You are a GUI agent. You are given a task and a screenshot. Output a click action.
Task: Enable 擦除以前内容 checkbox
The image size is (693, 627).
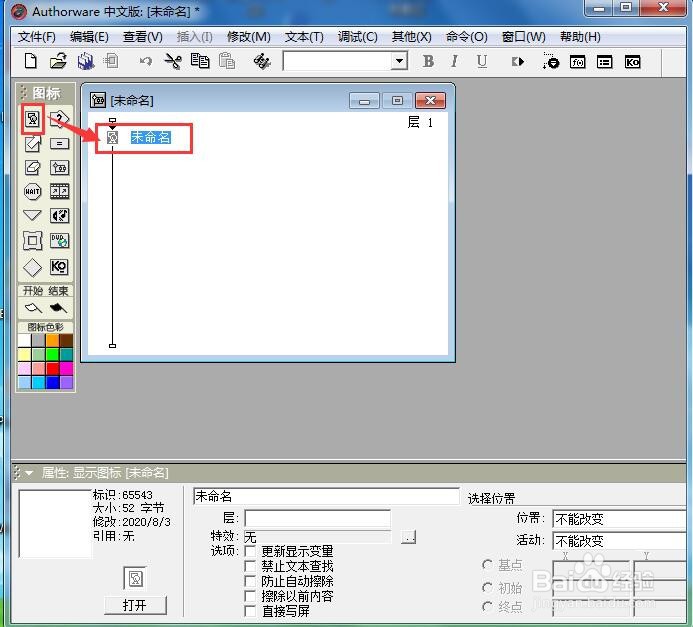pyautogui.click(x=250, y=596)
